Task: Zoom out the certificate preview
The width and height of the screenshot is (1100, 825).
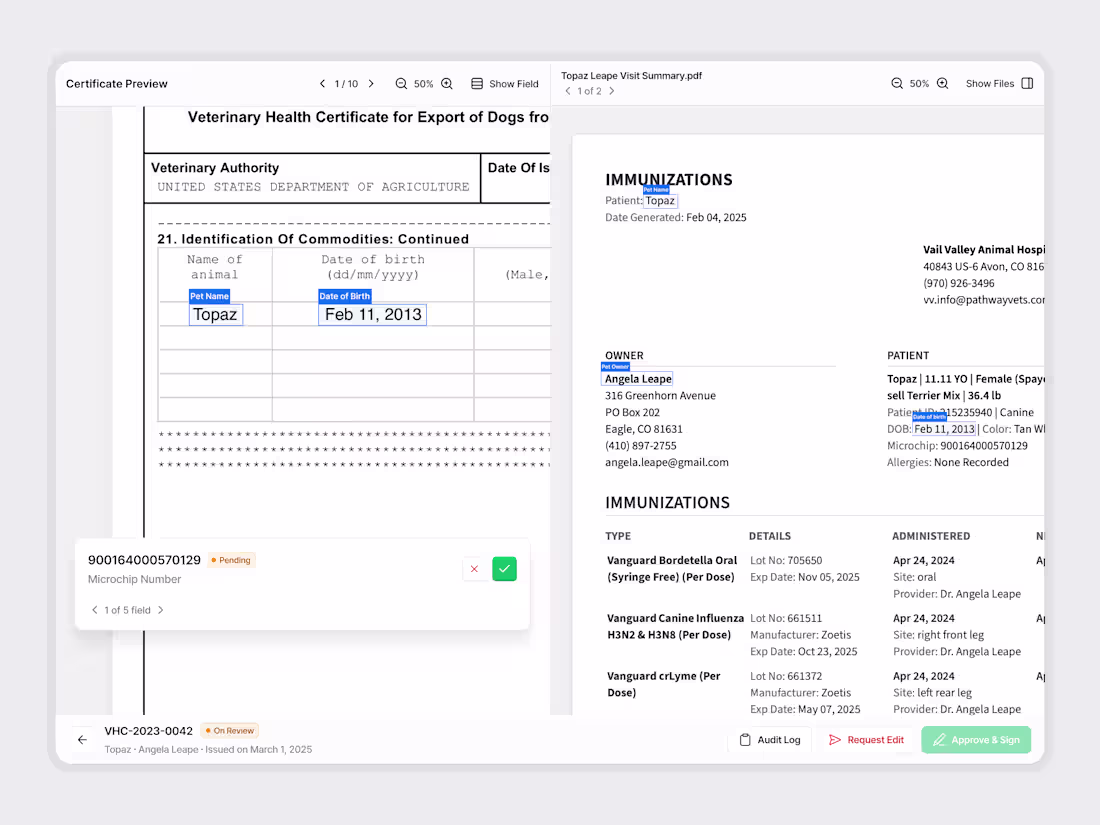Action: (x=403, y=84)
